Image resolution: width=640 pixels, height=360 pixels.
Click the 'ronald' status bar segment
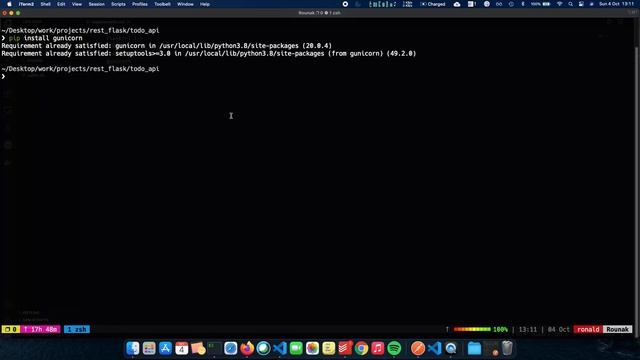(588, 329)
